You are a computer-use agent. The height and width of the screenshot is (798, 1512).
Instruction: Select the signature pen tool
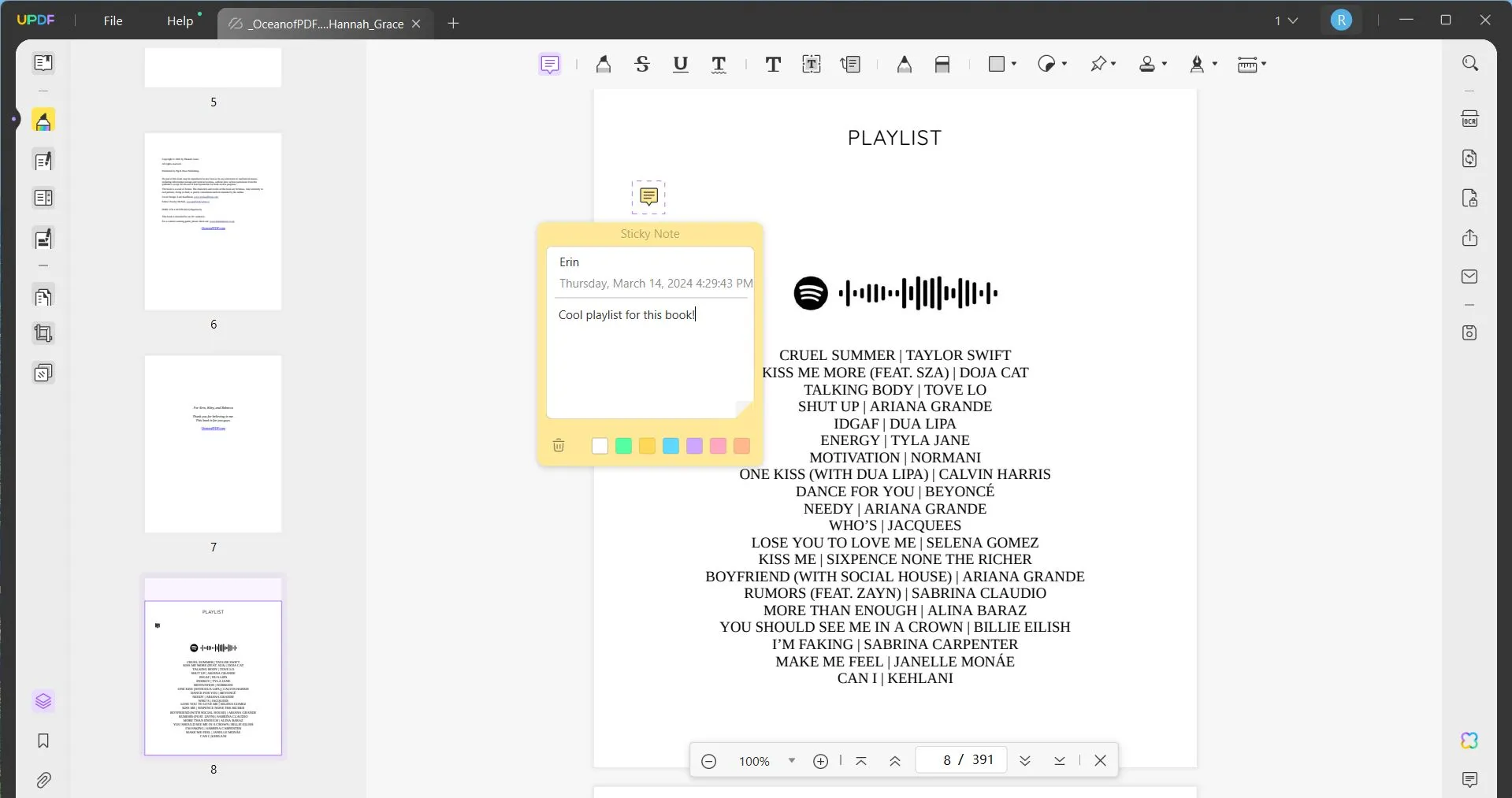(1198, 65)
